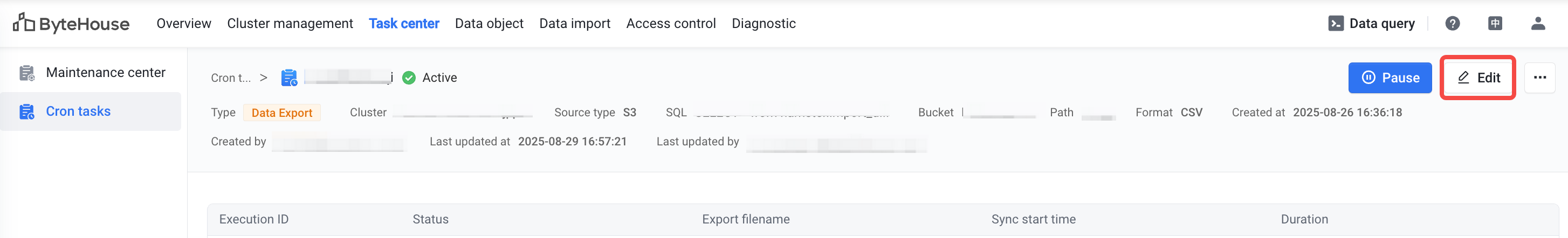Open Data object menu
This screenshot has height=238, width=1568.
pos(489,24)
